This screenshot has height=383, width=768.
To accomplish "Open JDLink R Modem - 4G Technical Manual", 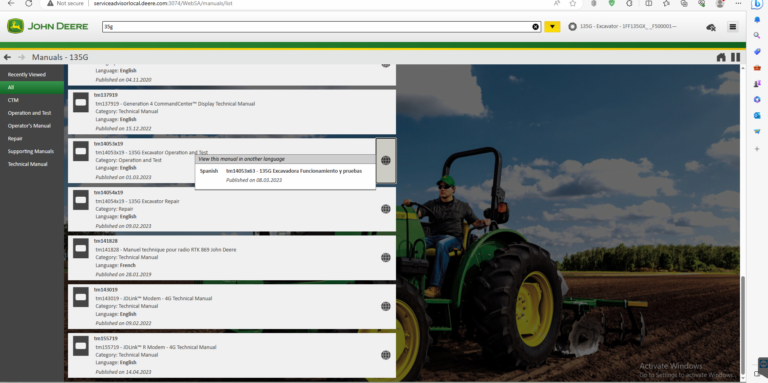I will [156, 347].
